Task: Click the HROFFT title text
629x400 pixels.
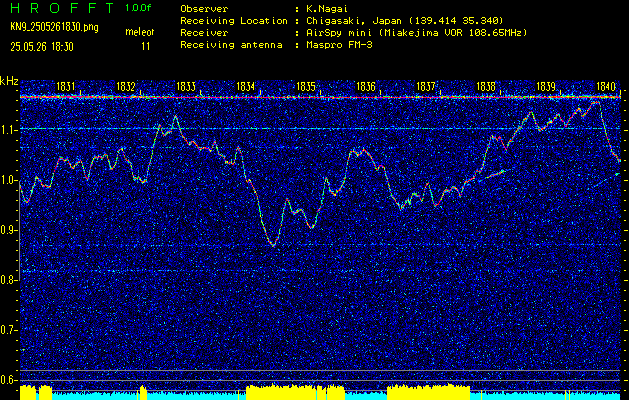Action: point(62,8)
